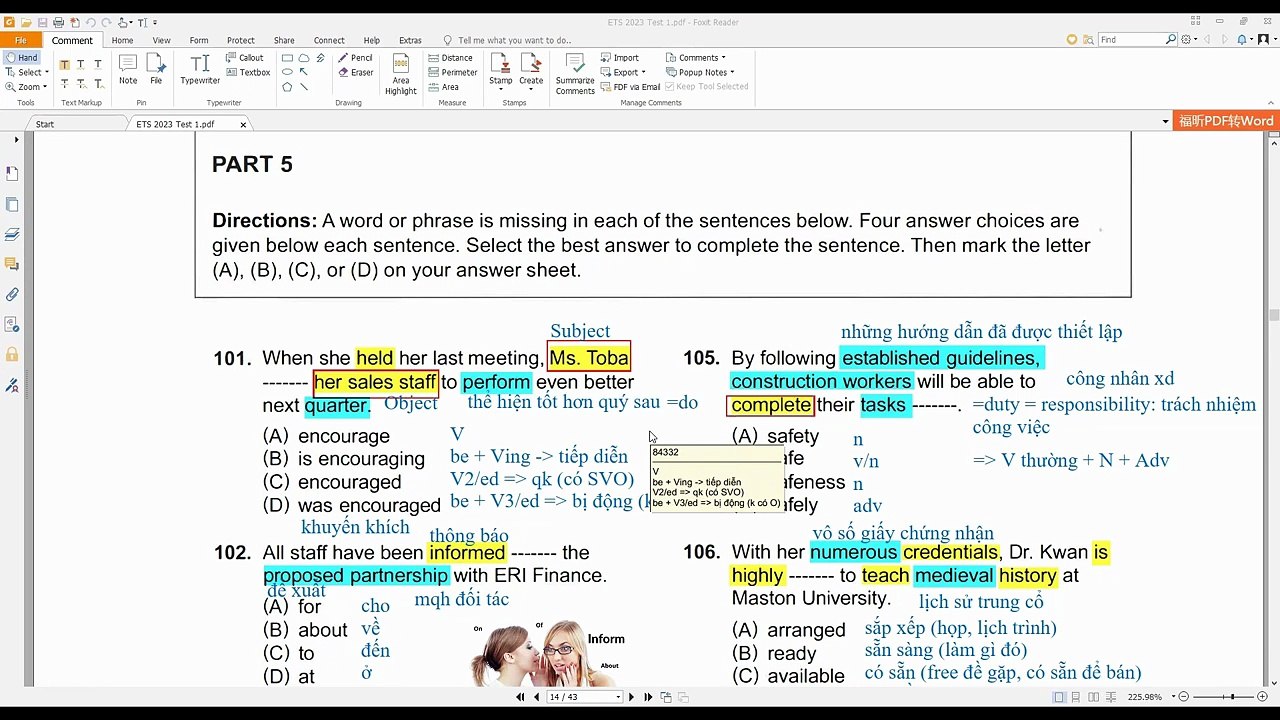
Task: Open the search settings gear dropdown
Action: pos(1189,40)
